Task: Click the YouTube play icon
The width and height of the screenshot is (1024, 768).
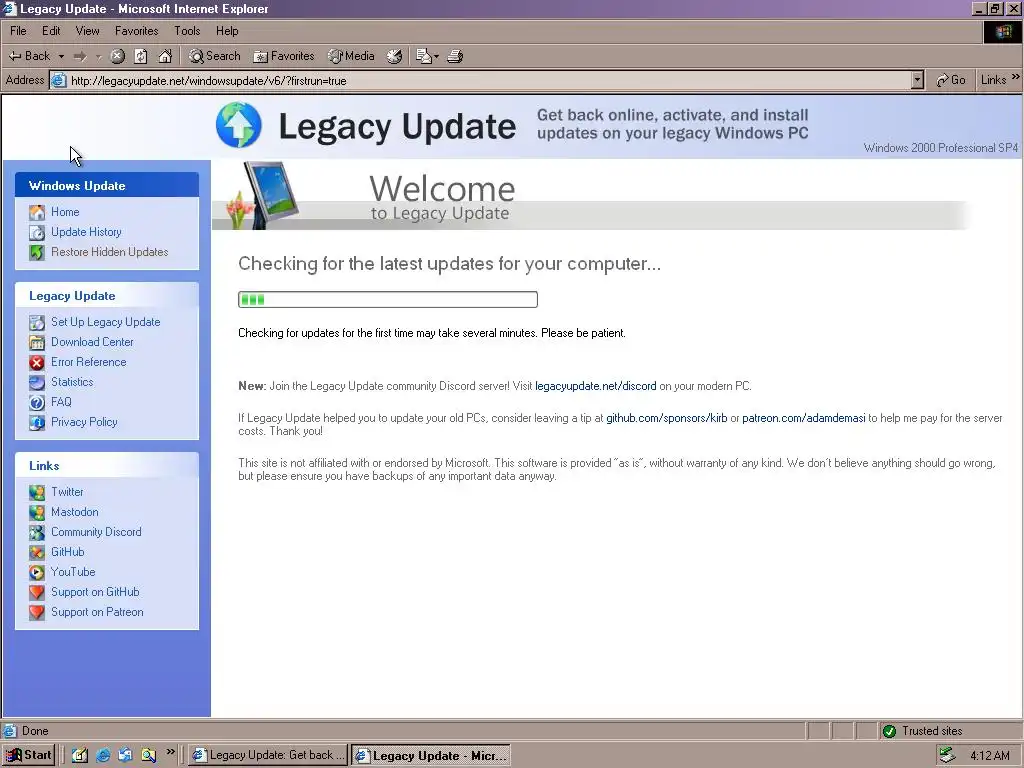Action: coord(37,572)
